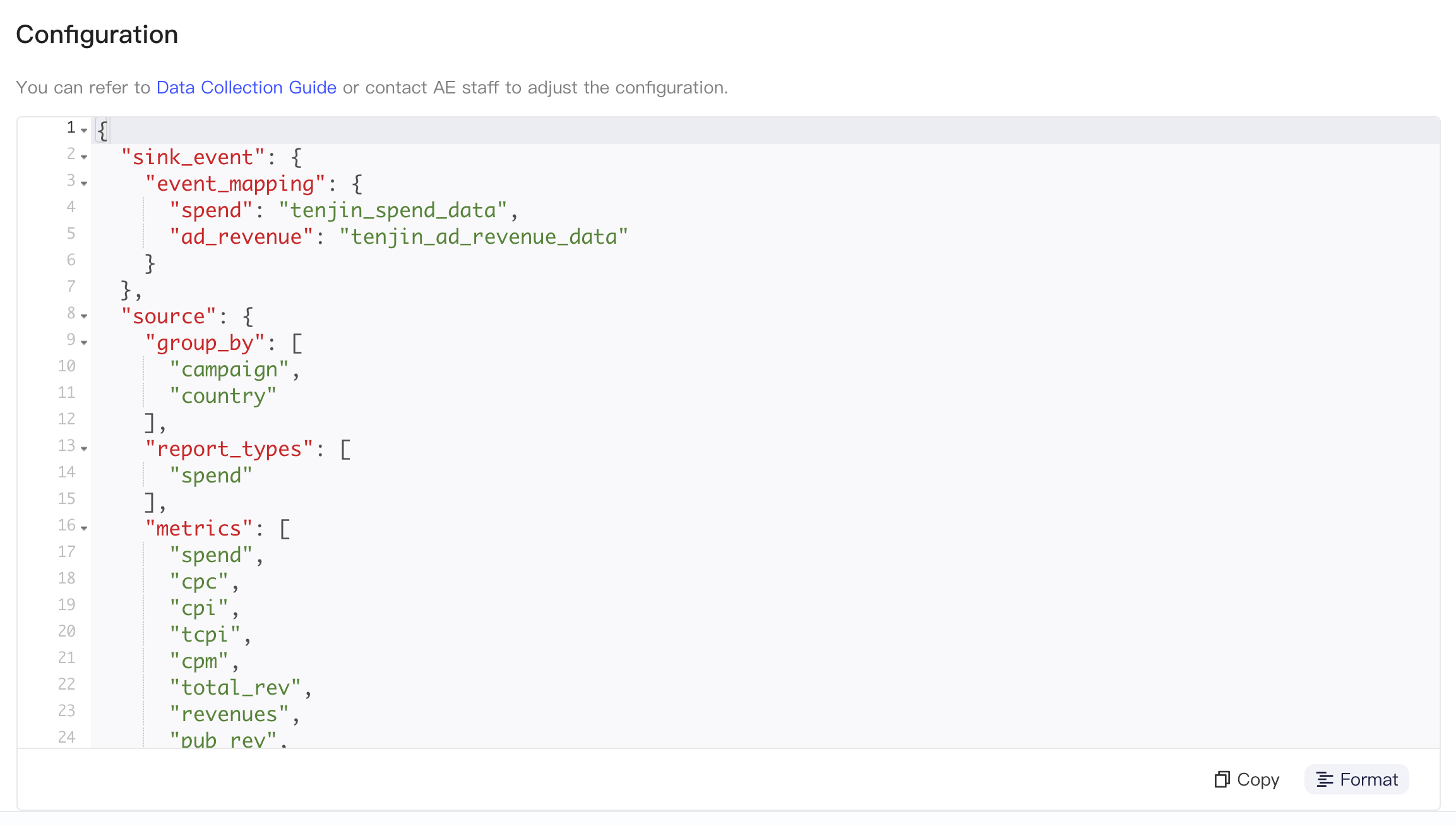
Task: Click the Configuration heading
Action: (97, 34)
